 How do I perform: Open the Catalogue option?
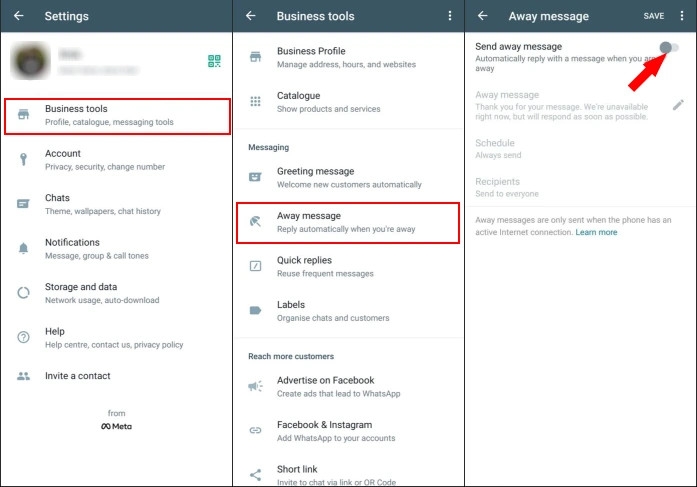[x=348, y=102]
